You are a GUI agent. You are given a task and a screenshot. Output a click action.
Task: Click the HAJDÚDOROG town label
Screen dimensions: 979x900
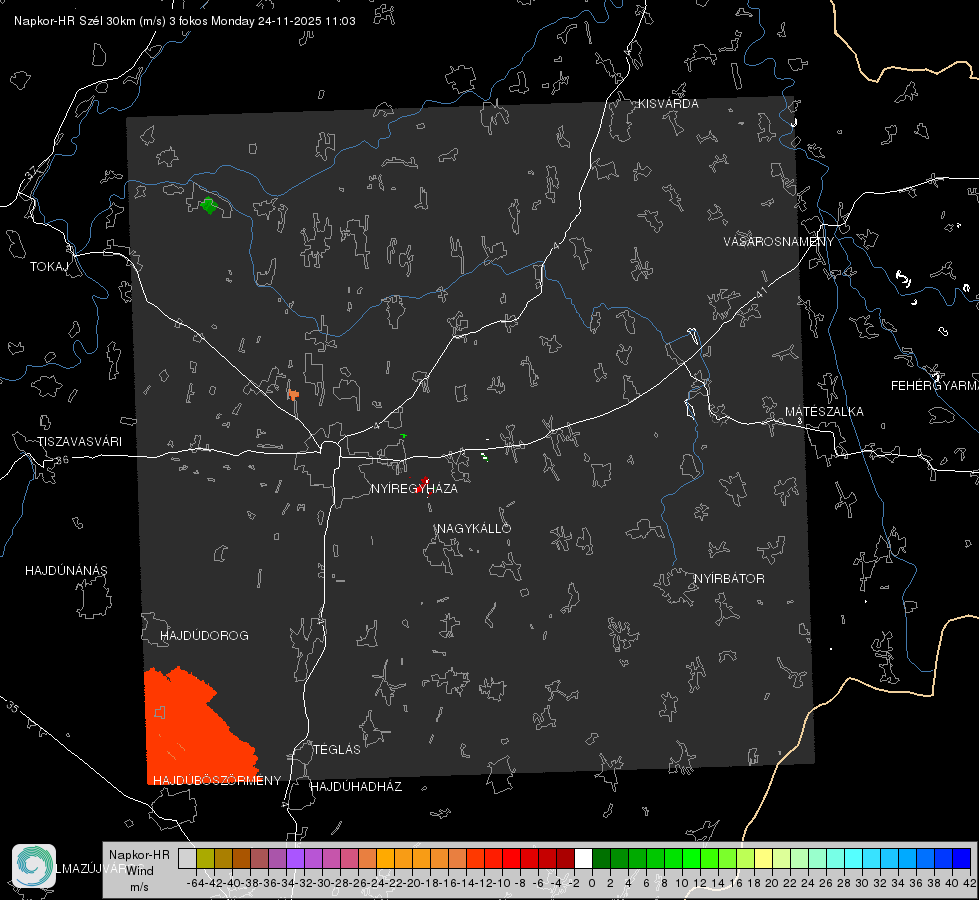pyautogui.click(x=204, y=635)
